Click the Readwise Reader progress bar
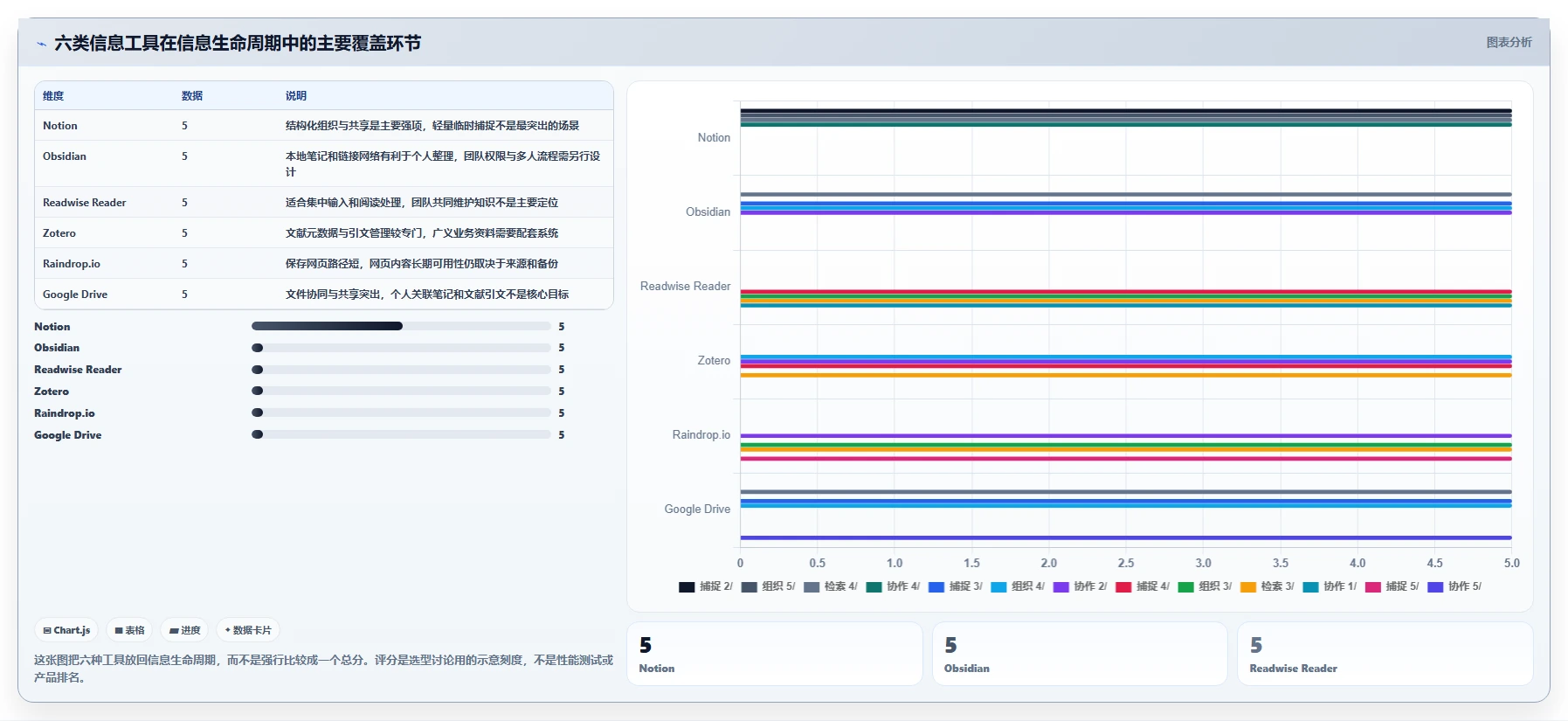The width and height of the screenshot is (1568, 721). [401, 370]
